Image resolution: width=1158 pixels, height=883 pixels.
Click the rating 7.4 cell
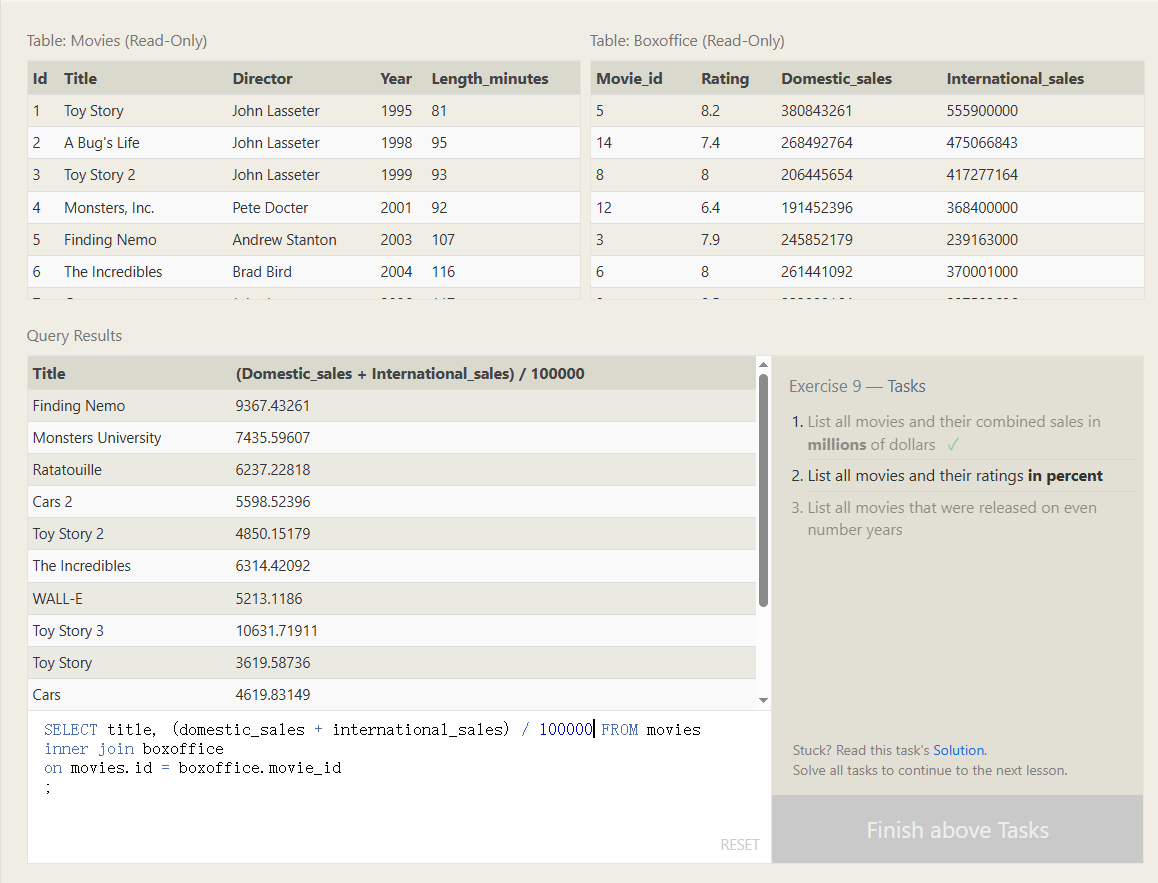pos(710,142)
